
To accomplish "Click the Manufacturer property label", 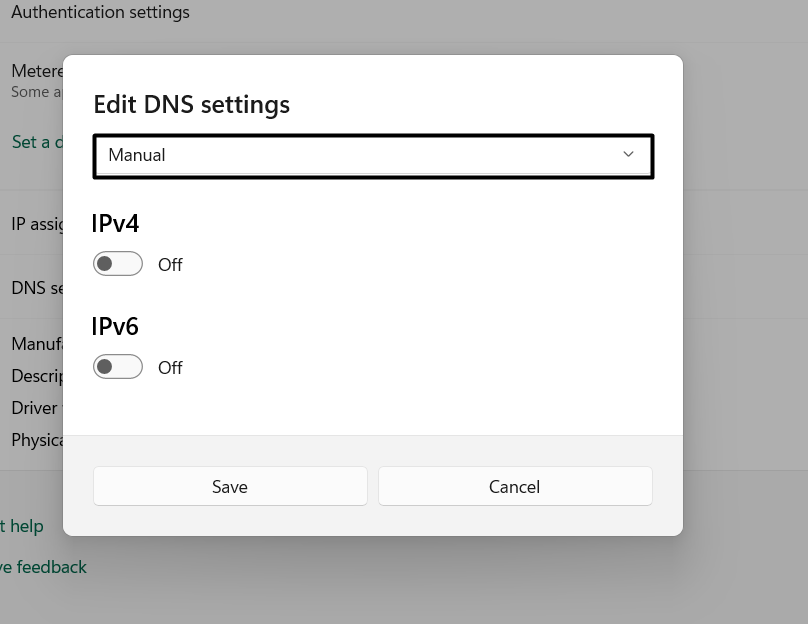I will [36, 344].
